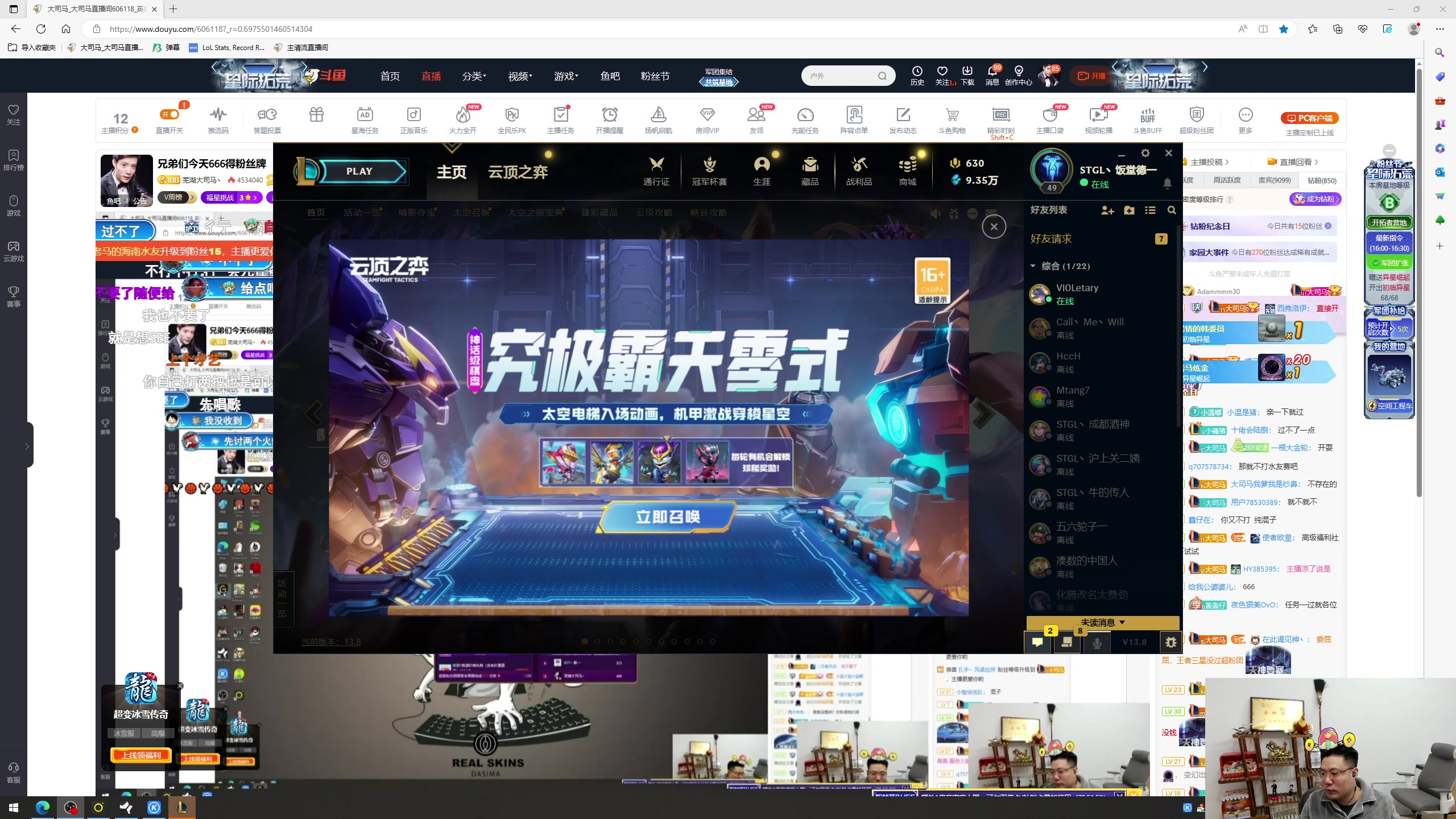Show next slide in promo carousel
This screenshot has height=819, width=1456.
pos(982,414)
